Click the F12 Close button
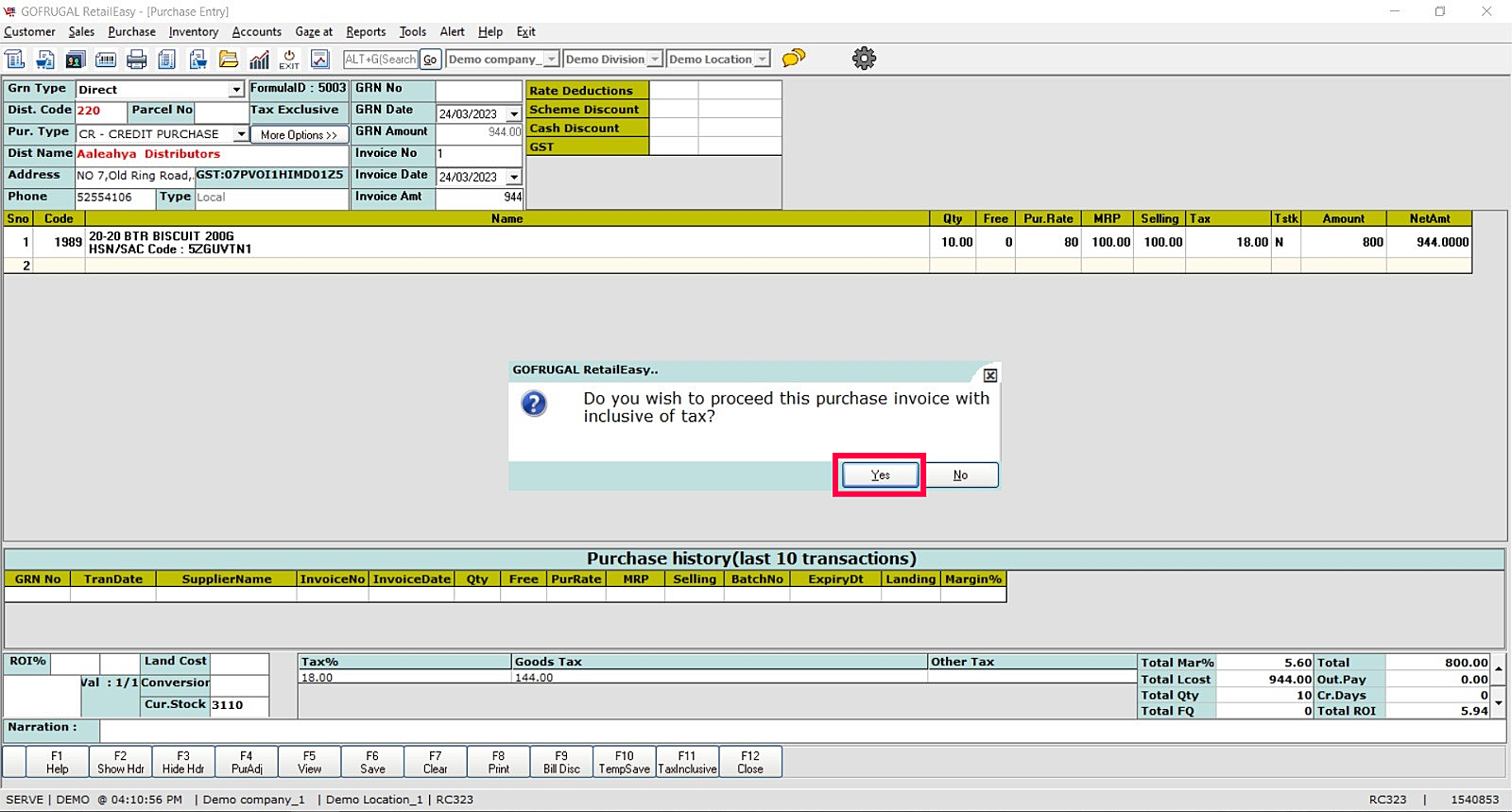This screenshot has height=812, width=1512. pos(750,762)
